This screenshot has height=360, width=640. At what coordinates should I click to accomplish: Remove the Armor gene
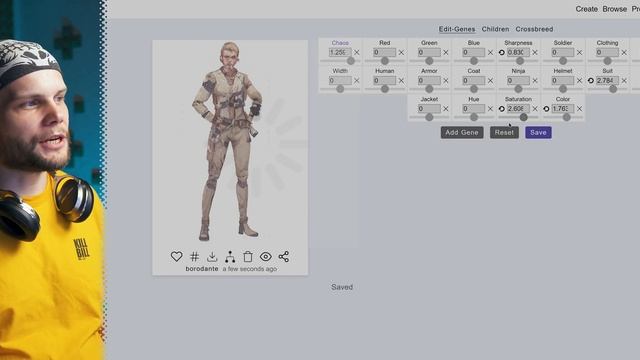[x=446, y=80]
